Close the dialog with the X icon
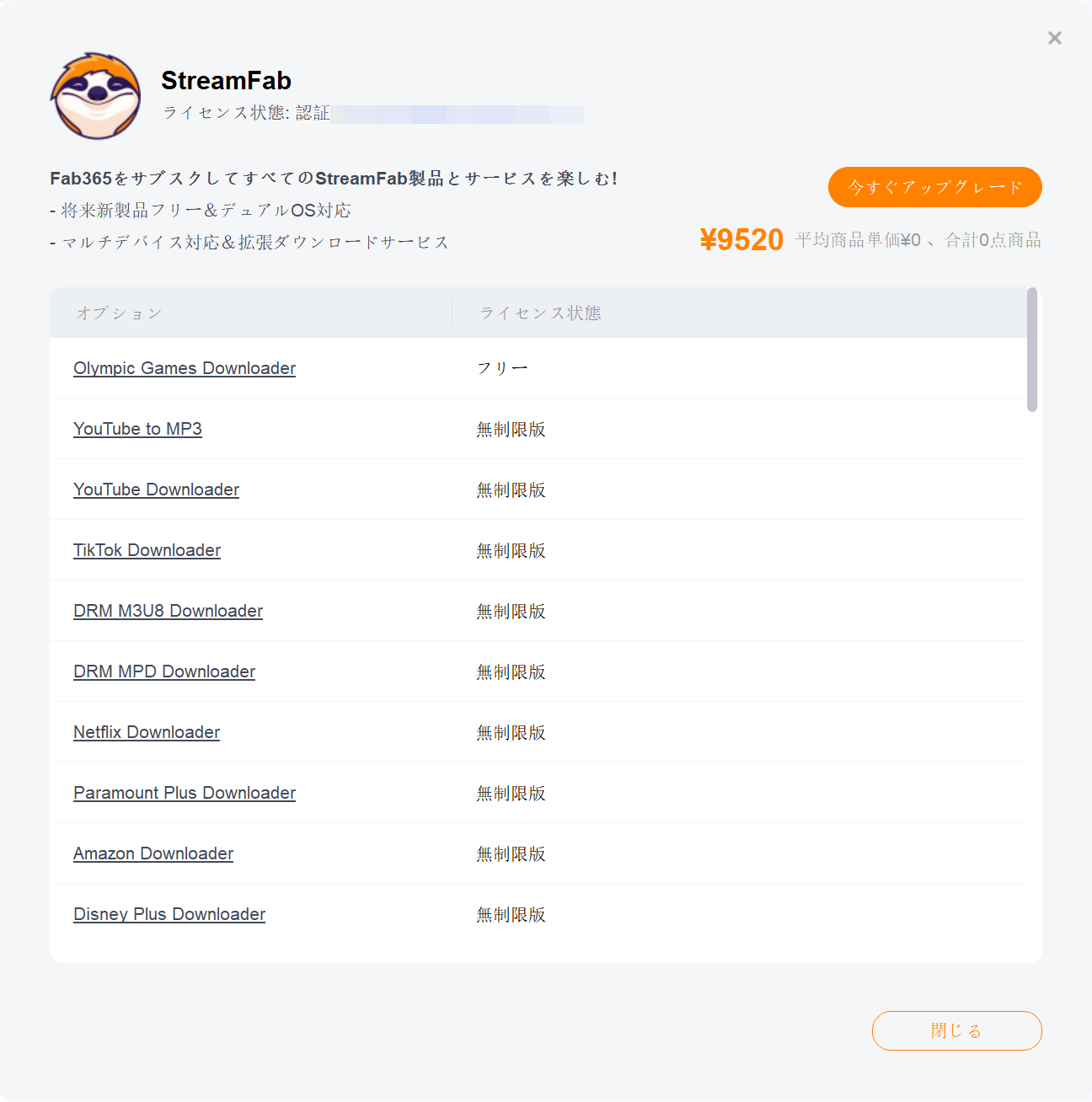1092x1102 pixels. [1055, 38]
